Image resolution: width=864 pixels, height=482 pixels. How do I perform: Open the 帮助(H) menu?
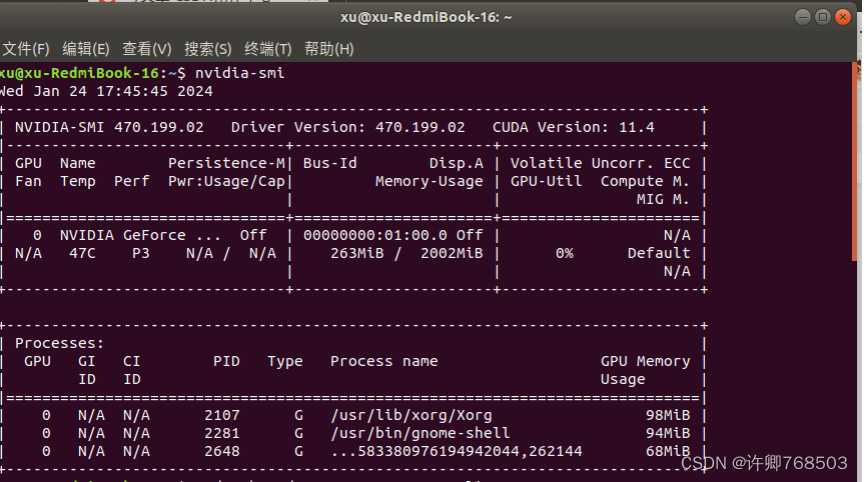click(x=329, y=49)
